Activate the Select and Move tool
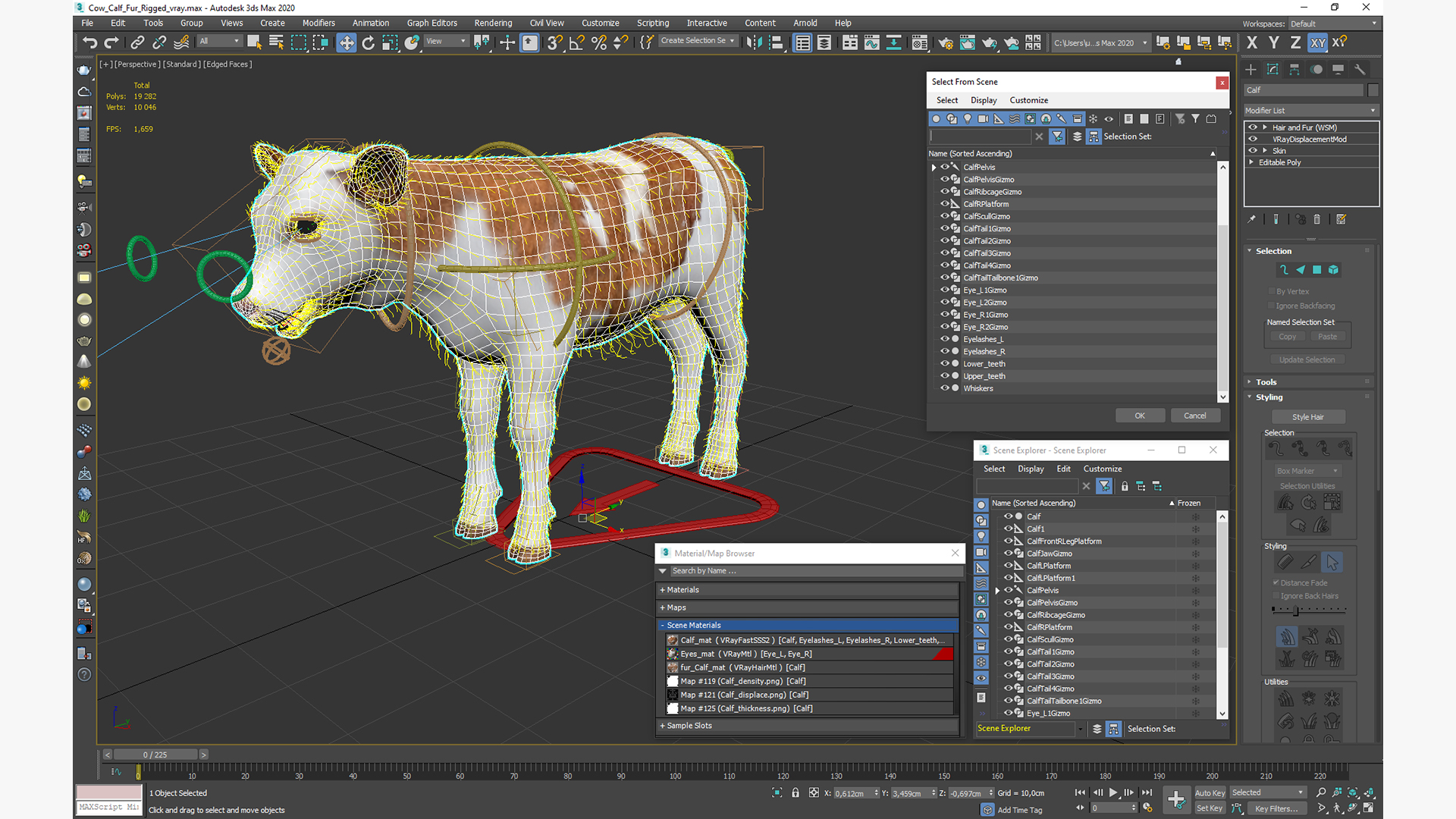This screenshot has height=819, width=1456. pyautogui.click(x=347, y=43)
